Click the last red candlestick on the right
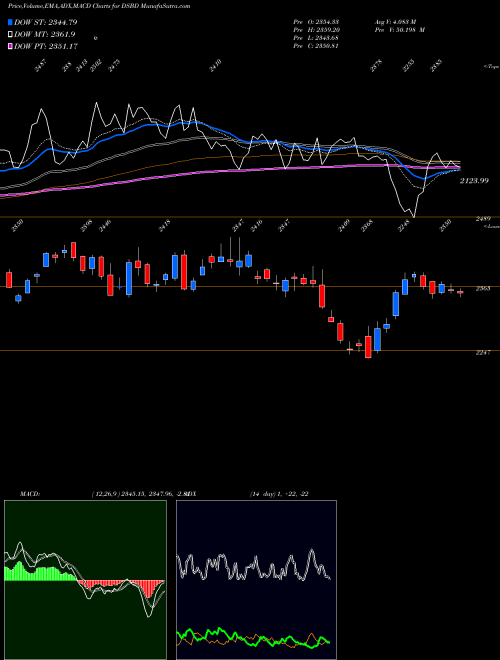Screen dimensions: 500x660 tap(460, 292)
